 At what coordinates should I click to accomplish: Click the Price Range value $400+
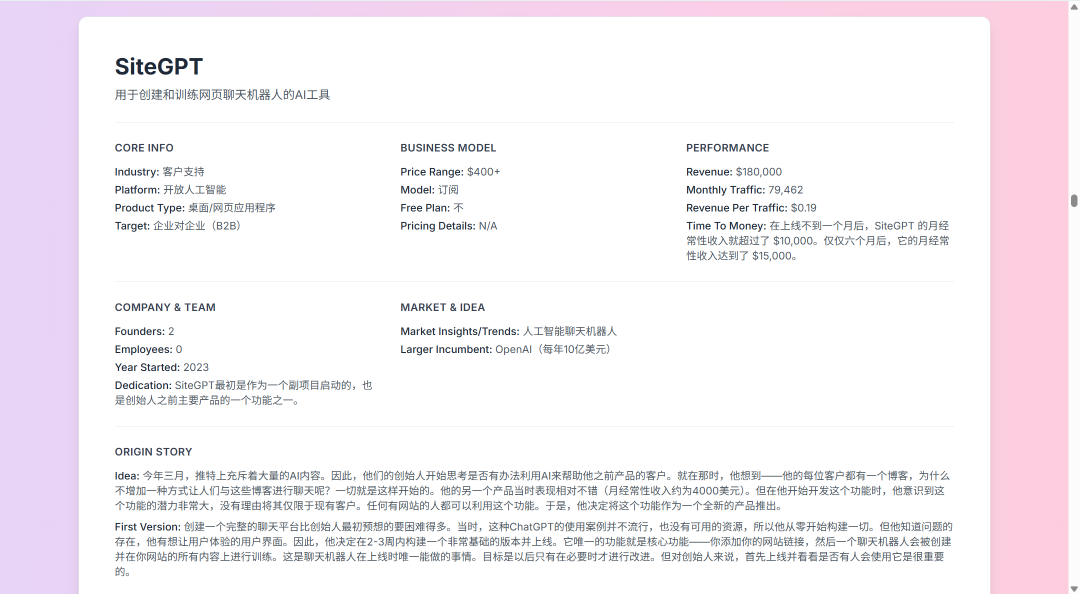point(484,172)
